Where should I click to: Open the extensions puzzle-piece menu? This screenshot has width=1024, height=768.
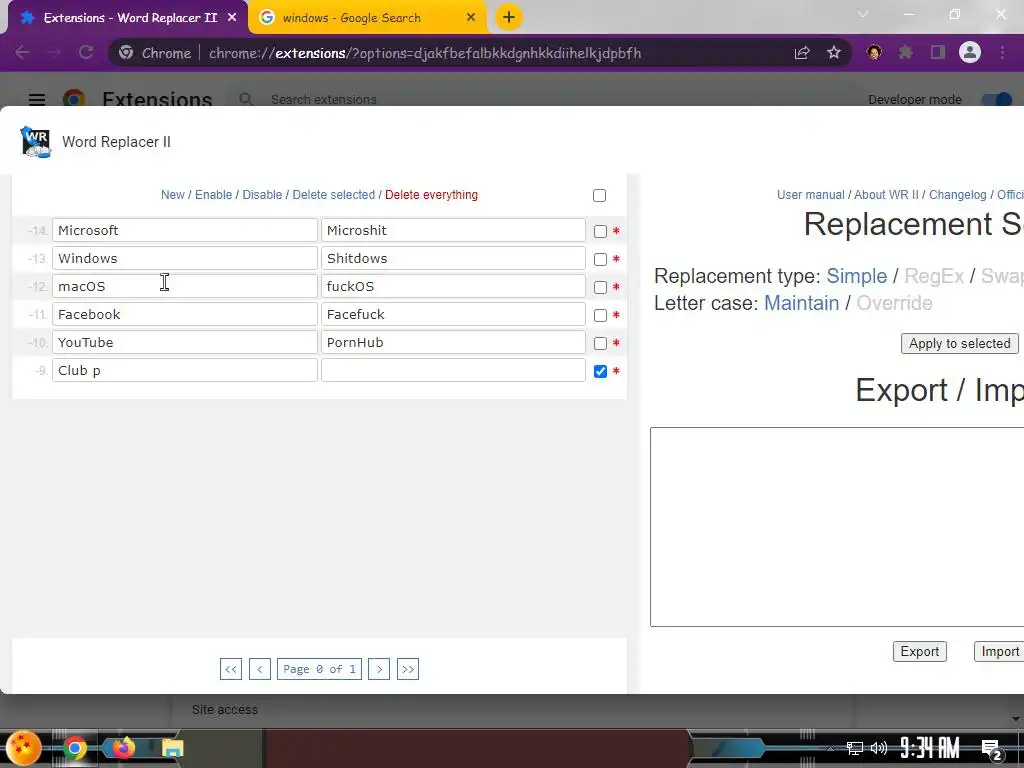pos(905,52)
